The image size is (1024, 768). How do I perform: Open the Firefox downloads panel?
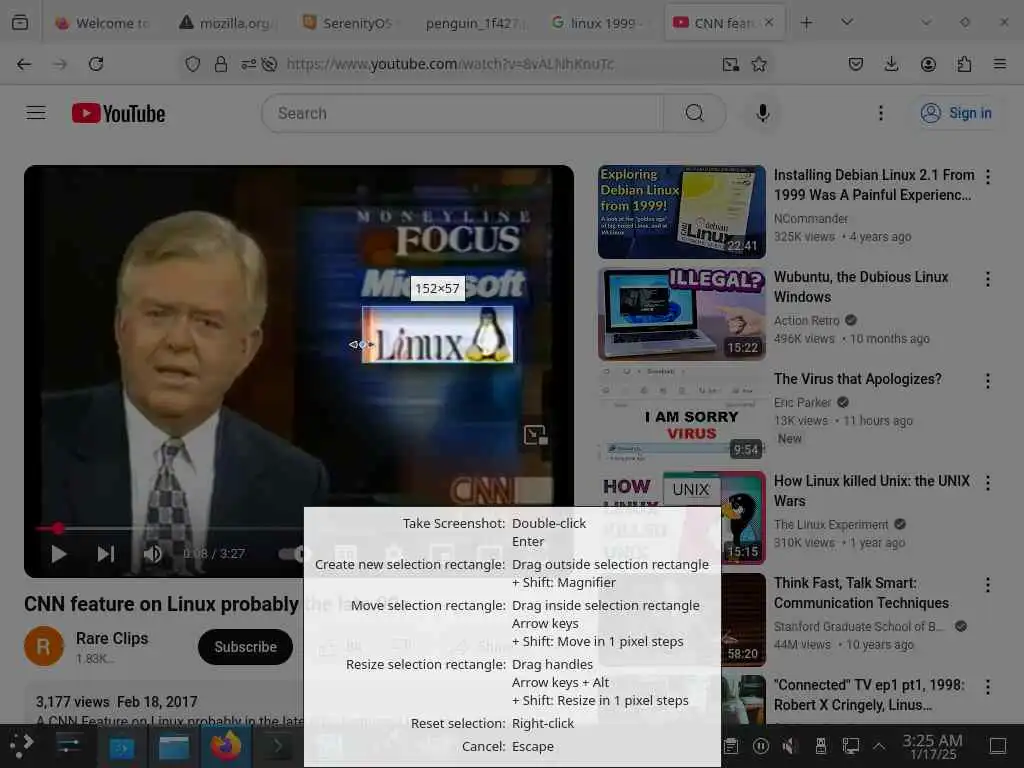891,64
